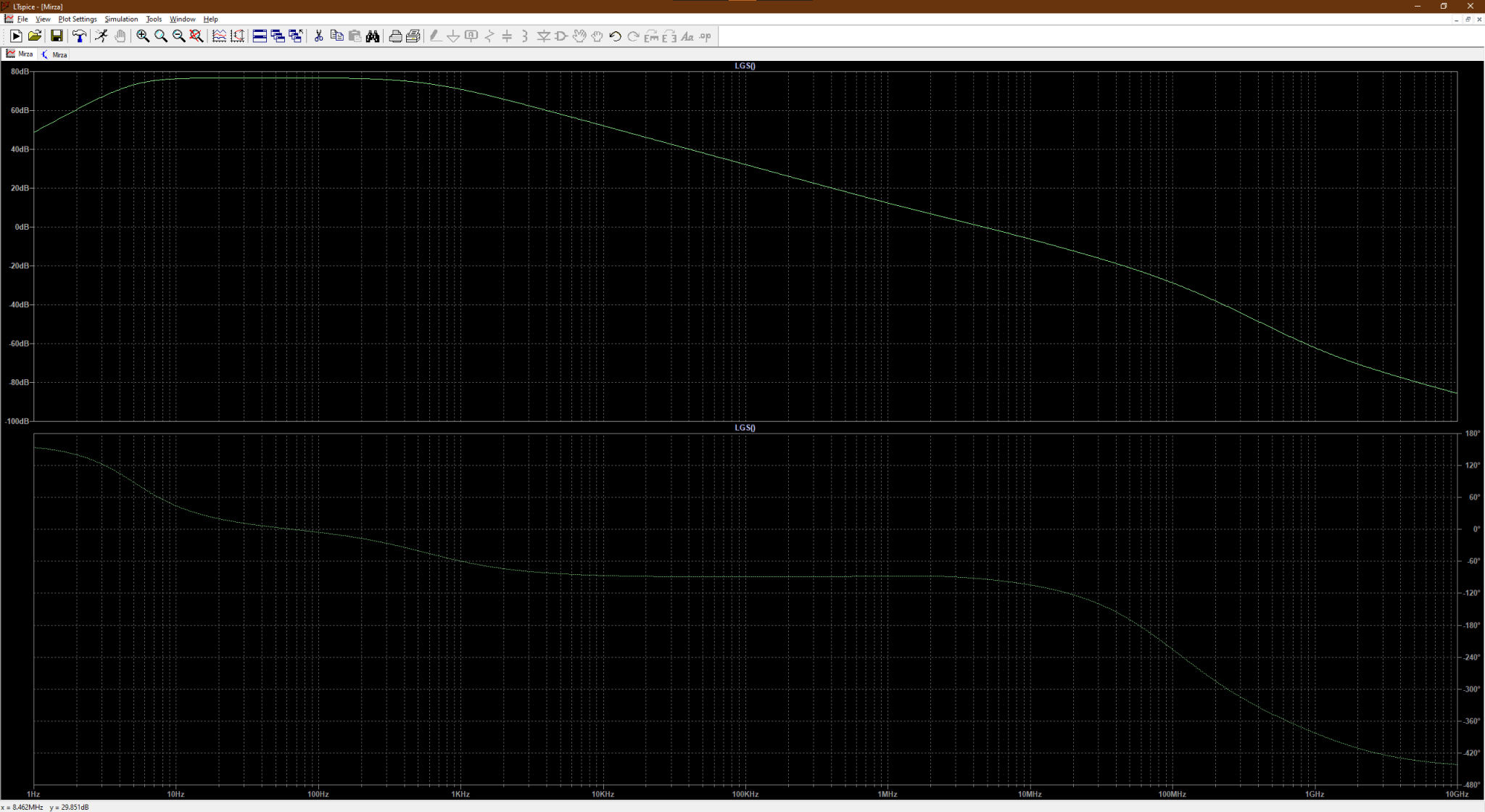The width and height of the screenshot is (1485, 812).
Task: Click the 100MHz frequency axis label
Action: [x=1172, y=795]
